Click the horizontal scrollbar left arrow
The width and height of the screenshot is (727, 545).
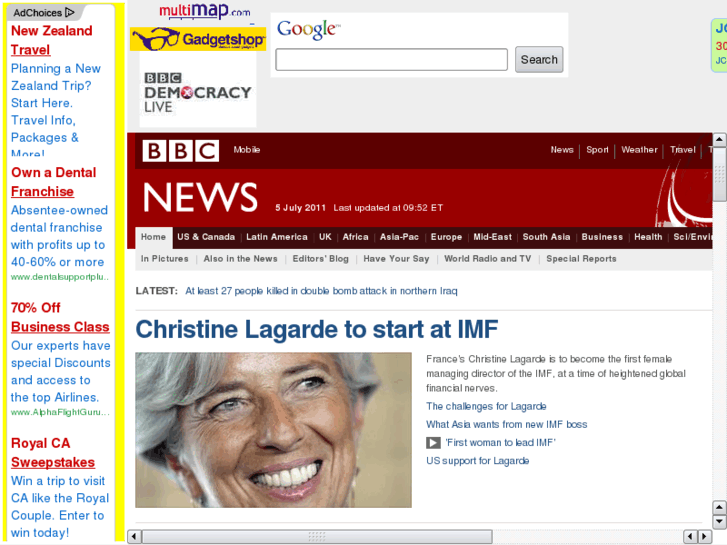click(134, 537)
